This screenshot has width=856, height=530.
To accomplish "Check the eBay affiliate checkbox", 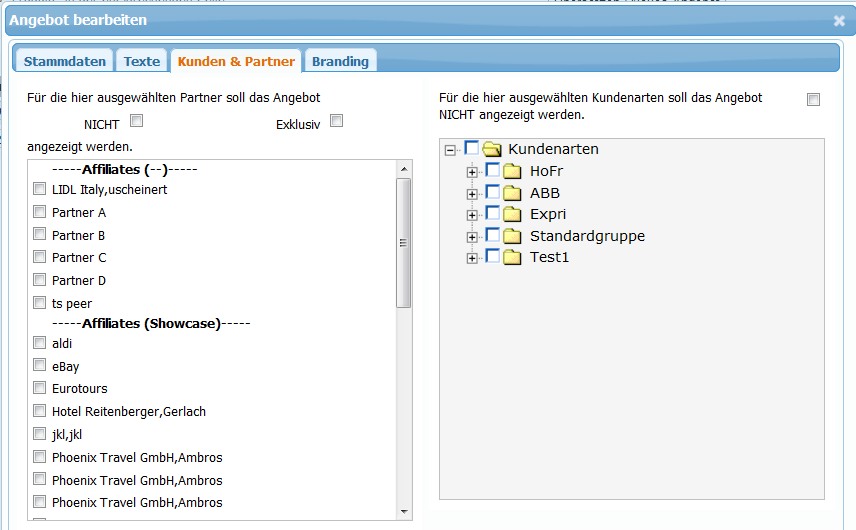I will (39, 366).
